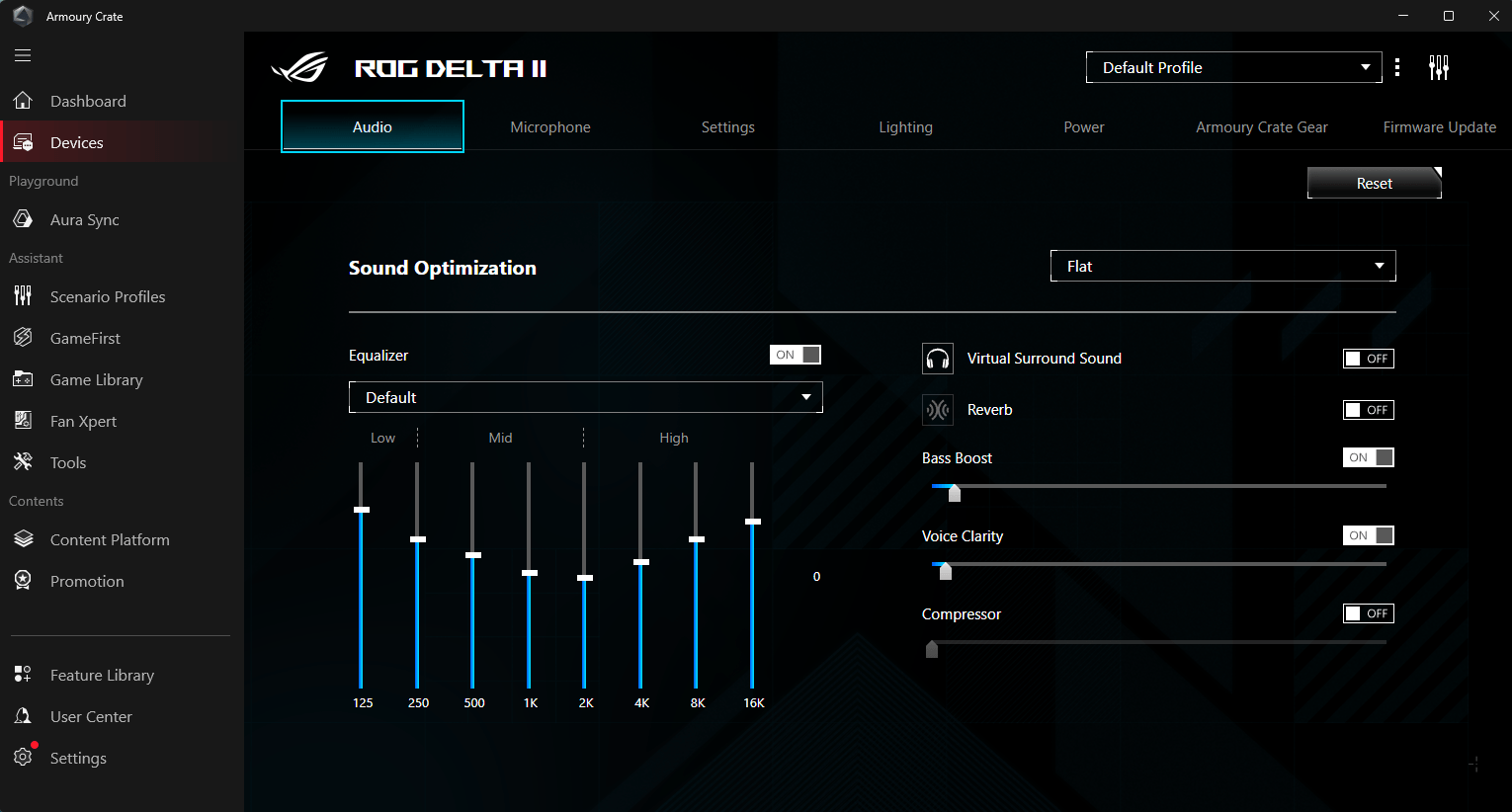This screenshot has width=1512, height=812.
Task: Open the hamburger navigation menu
Action: click(x=23, y=55)
